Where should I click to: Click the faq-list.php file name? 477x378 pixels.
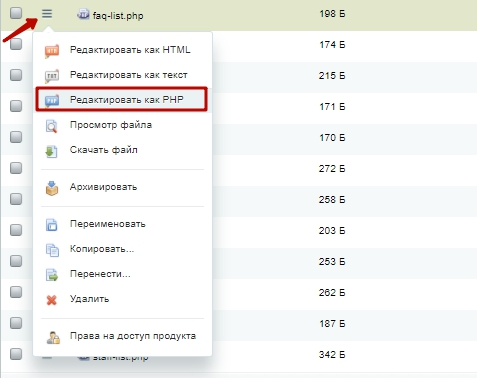[118, 16]
